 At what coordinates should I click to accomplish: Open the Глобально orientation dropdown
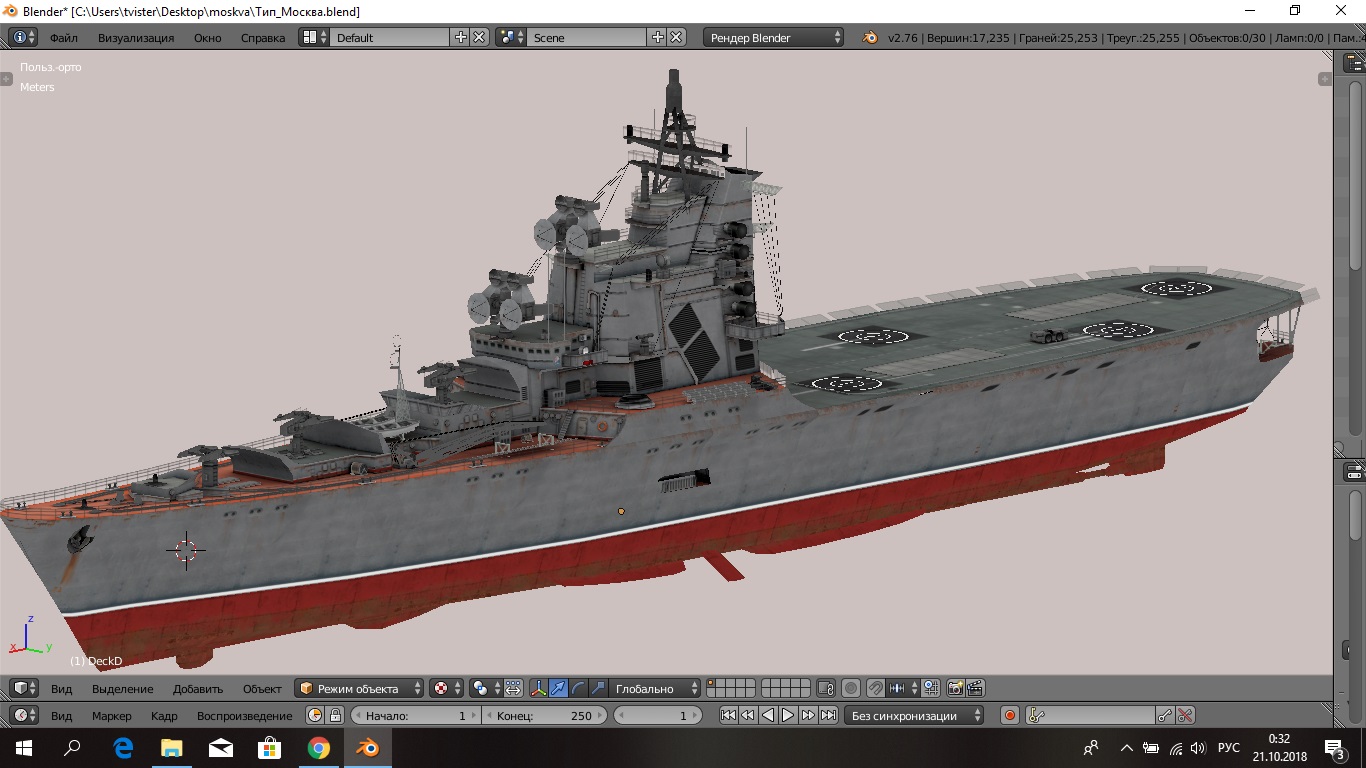[x=656, y=689]
